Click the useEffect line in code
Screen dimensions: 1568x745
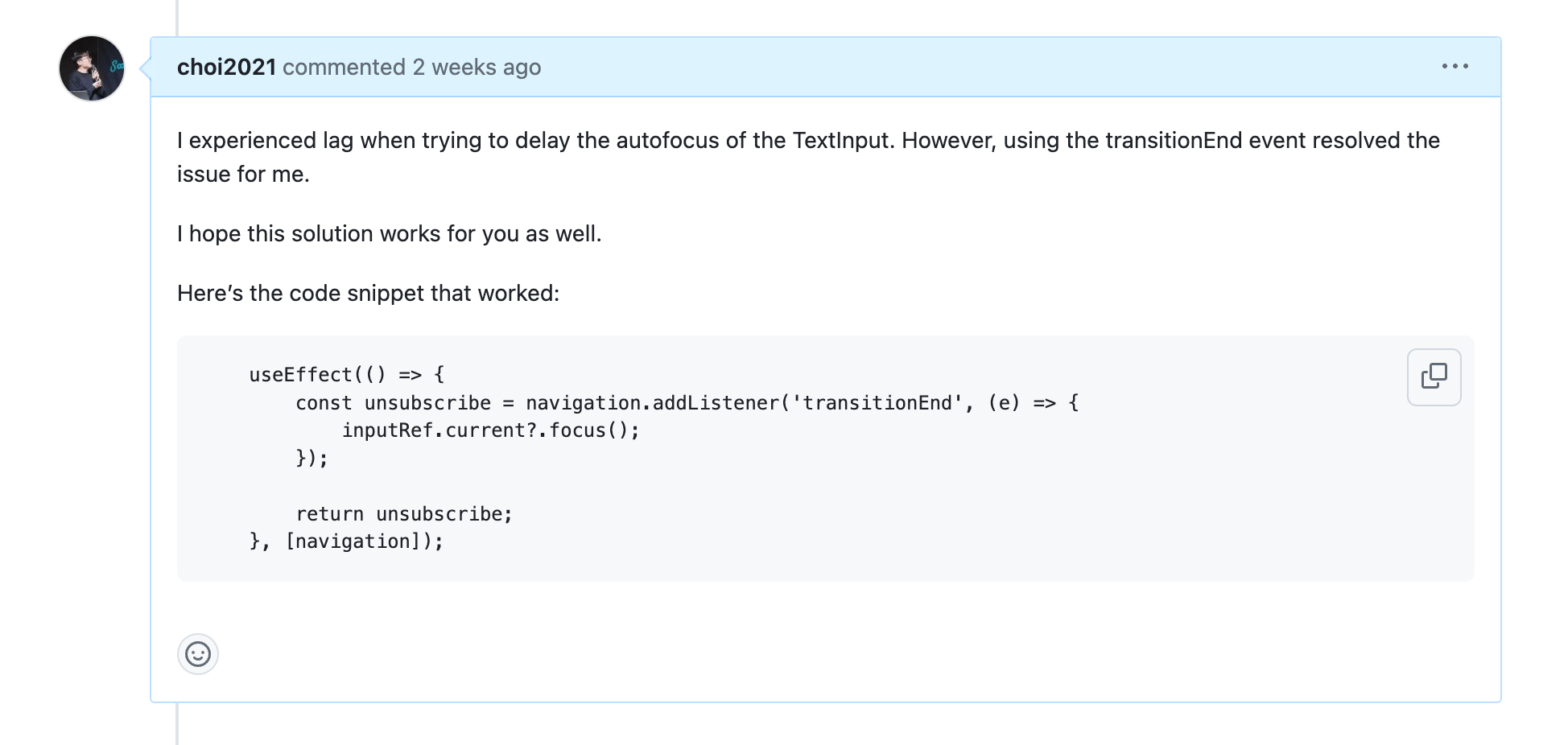[x=346, y=375]
